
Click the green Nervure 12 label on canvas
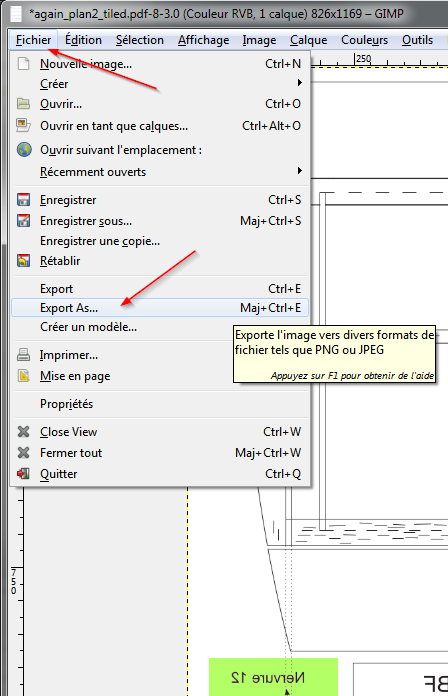[x=273, y=677]
